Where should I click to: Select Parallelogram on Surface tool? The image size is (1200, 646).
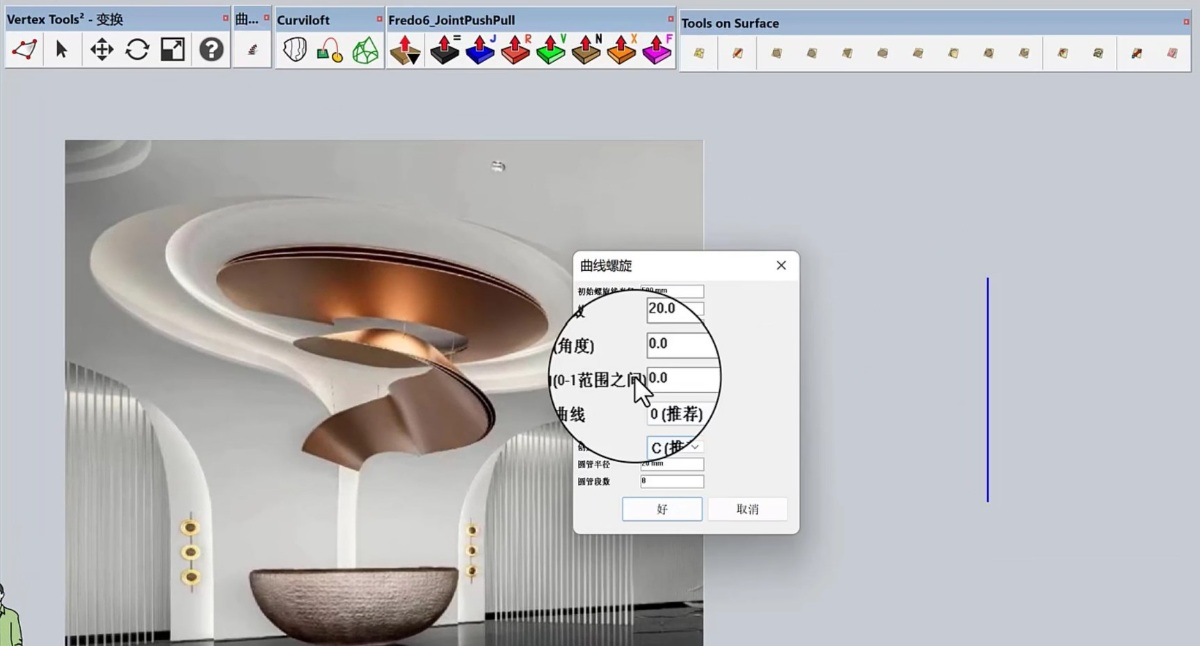[918, 53]
